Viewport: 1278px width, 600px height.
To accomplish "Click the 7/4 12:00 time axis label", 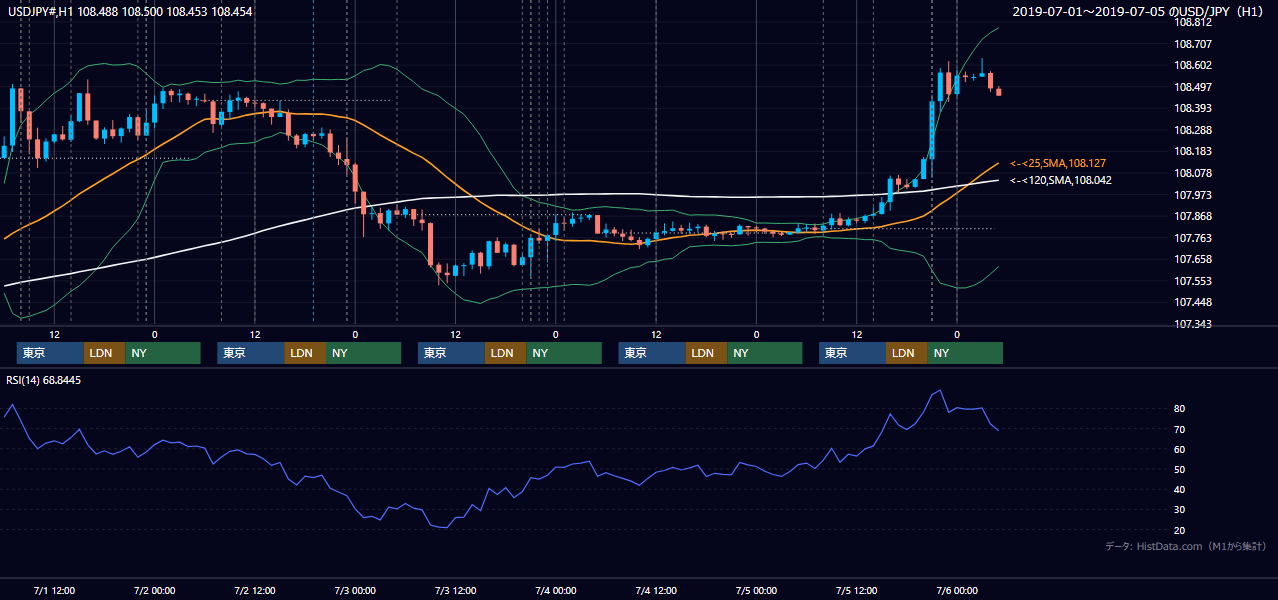I will 656,590.
